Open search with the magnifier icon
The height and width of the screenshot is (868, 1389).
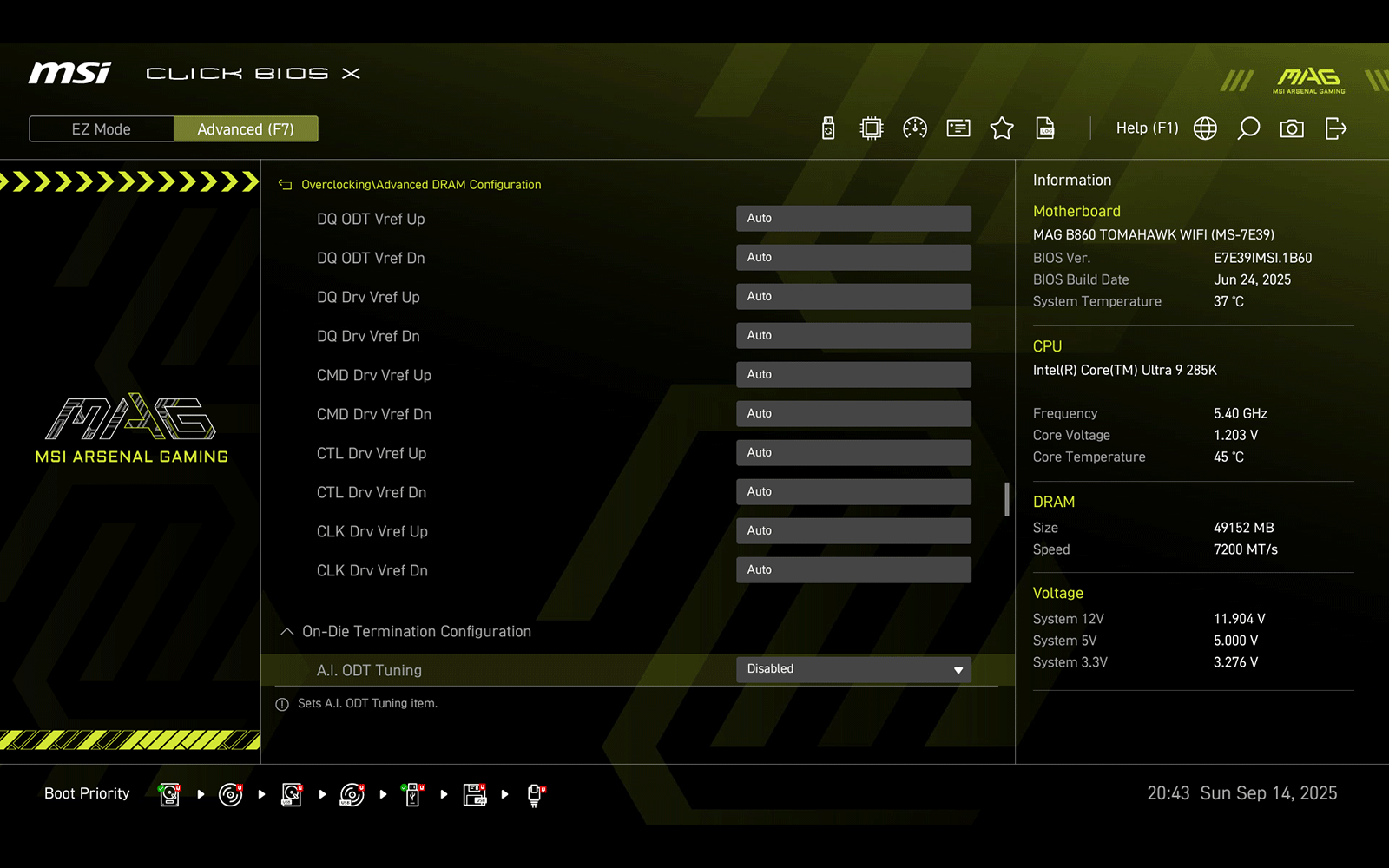[x=1248, y=128]
